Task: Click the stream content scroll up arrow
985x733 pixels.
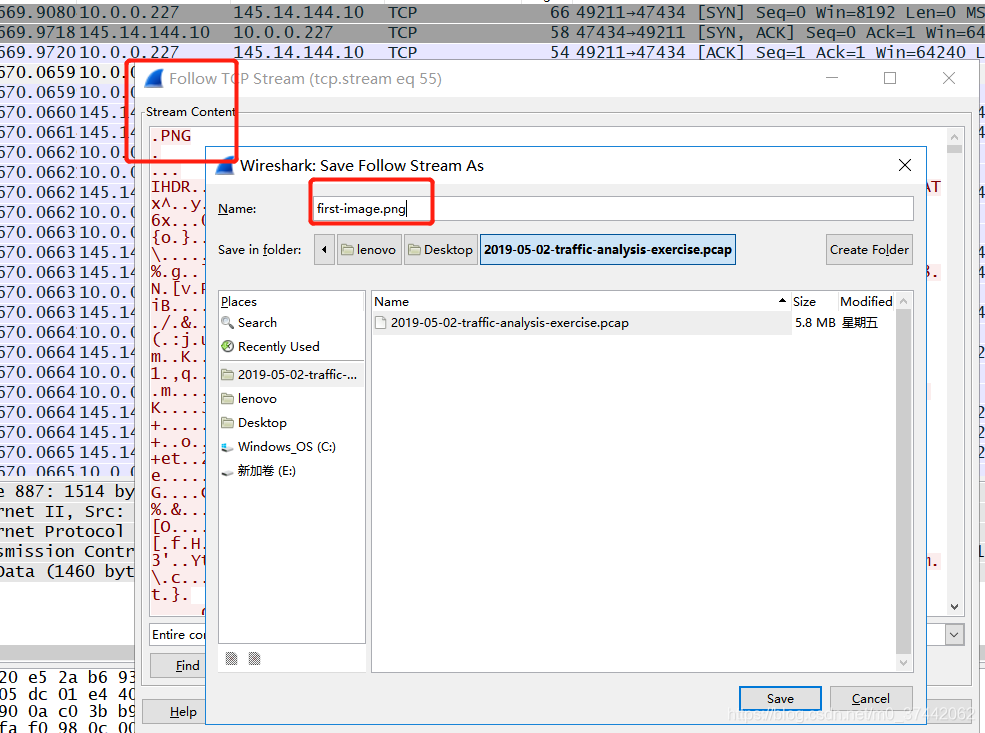Action: pyautogui.click(x=954, y=136)
